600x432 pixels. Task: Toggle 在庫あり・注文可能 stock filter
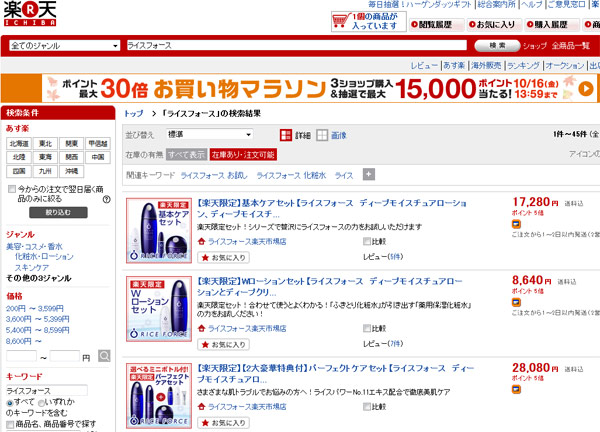[x=243, y=155]
